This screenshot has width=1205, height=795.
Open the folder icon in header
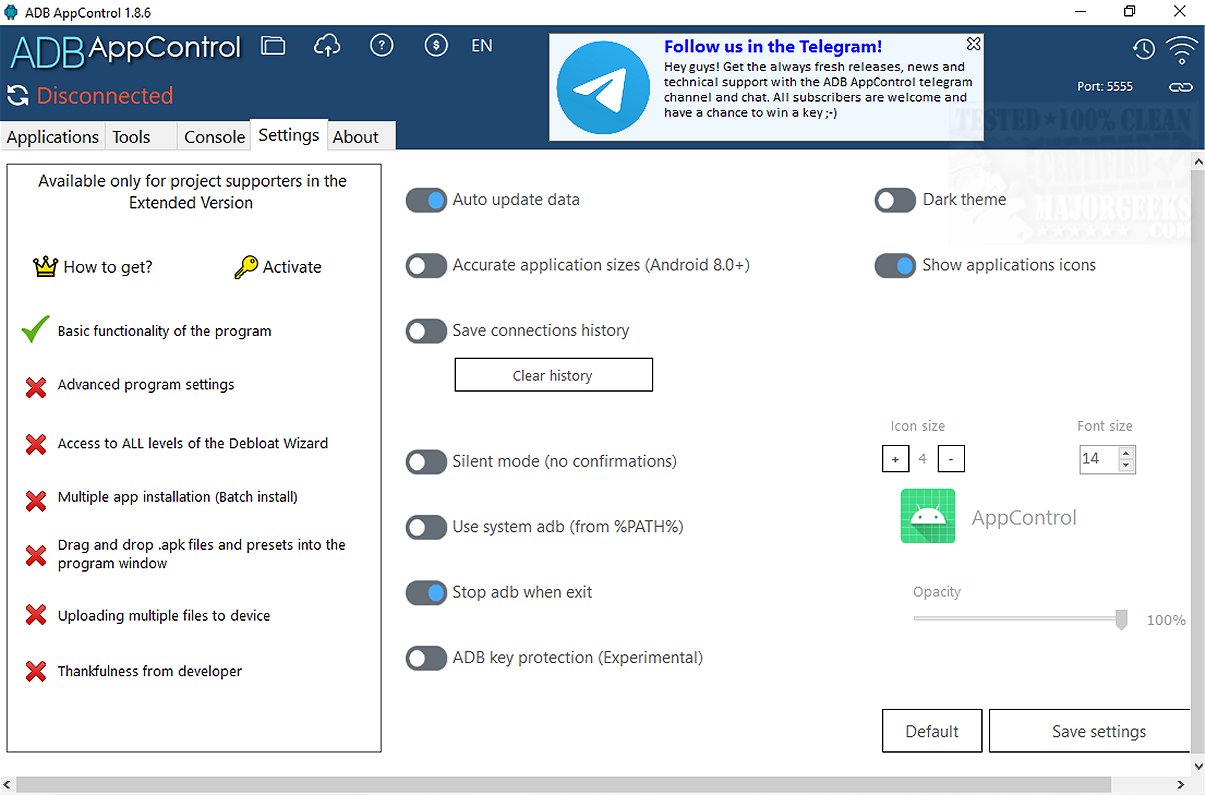[273, 46]
